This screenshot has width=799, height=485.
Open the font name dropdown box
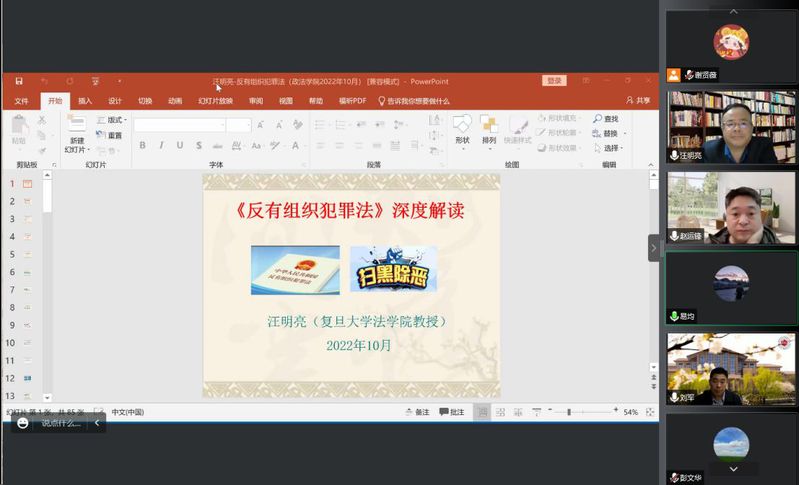[x=179, y=125]
